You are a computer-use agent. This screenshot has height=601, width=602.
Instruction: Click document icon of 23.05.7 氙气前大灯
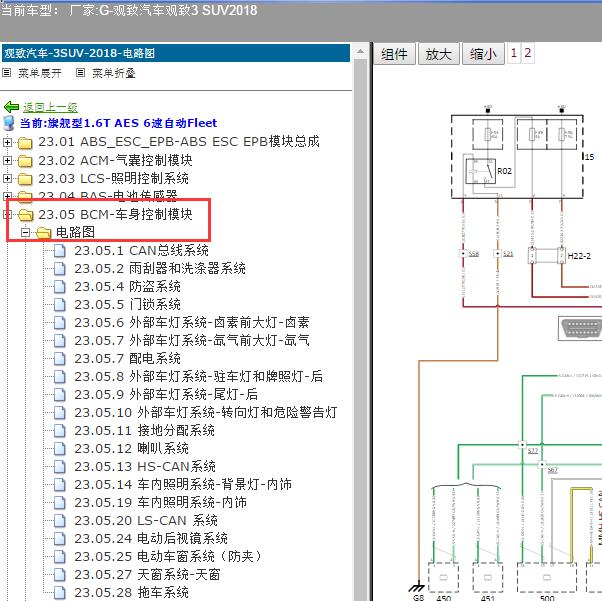(60, 341)
